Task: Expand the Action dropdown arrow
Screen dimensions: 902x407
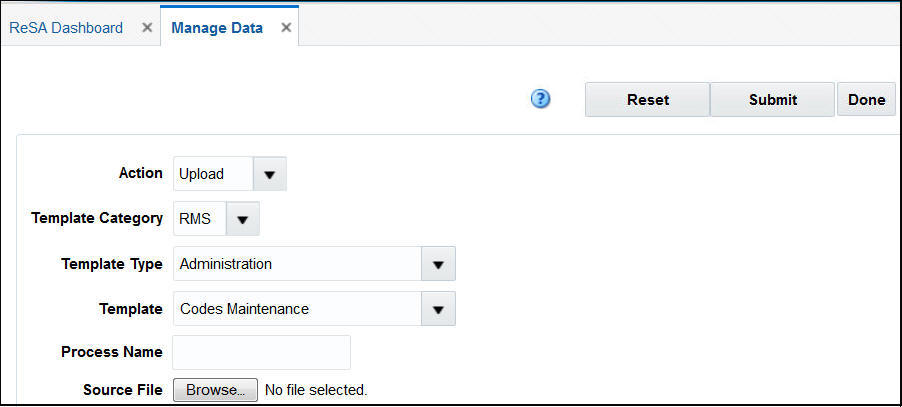Action: click(269, 174)
